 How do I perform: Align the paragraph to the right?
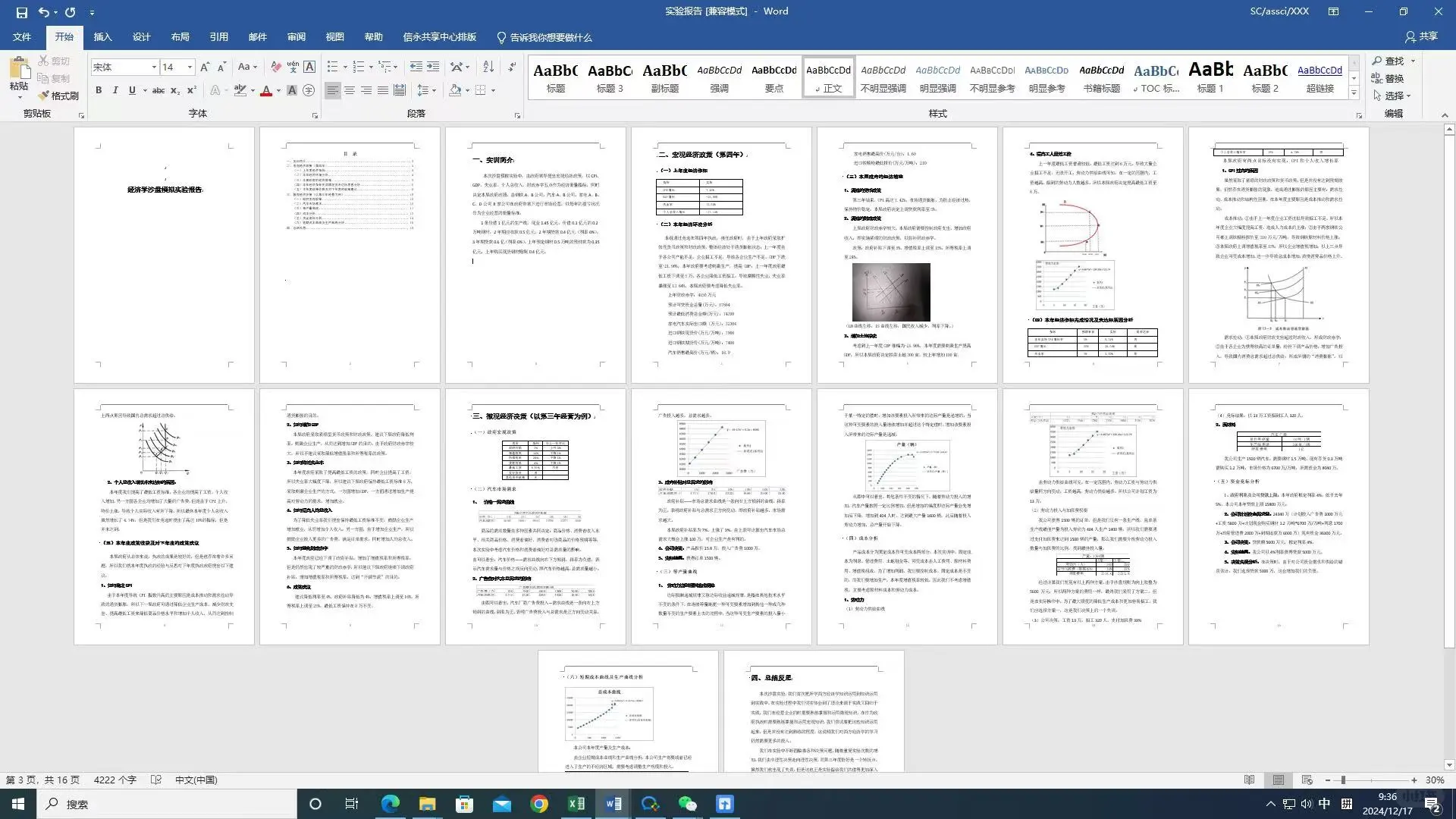click(x=366, y=90)
